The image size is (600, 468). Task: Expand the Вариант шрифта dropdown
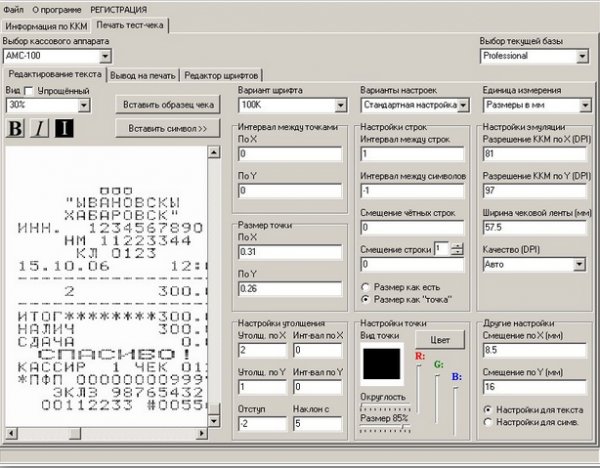(x=340, y=104)
